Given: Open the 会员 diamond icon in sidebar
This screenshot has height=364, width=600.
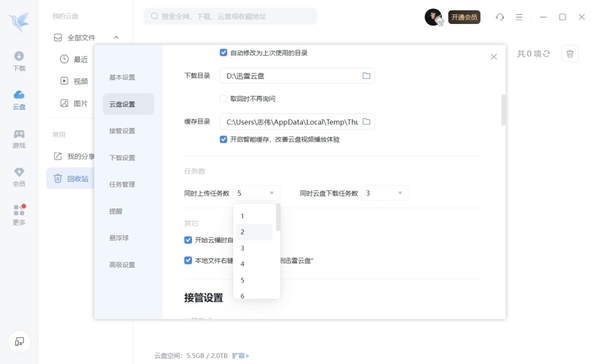Looking at the screenshot, I should (19, 177).
